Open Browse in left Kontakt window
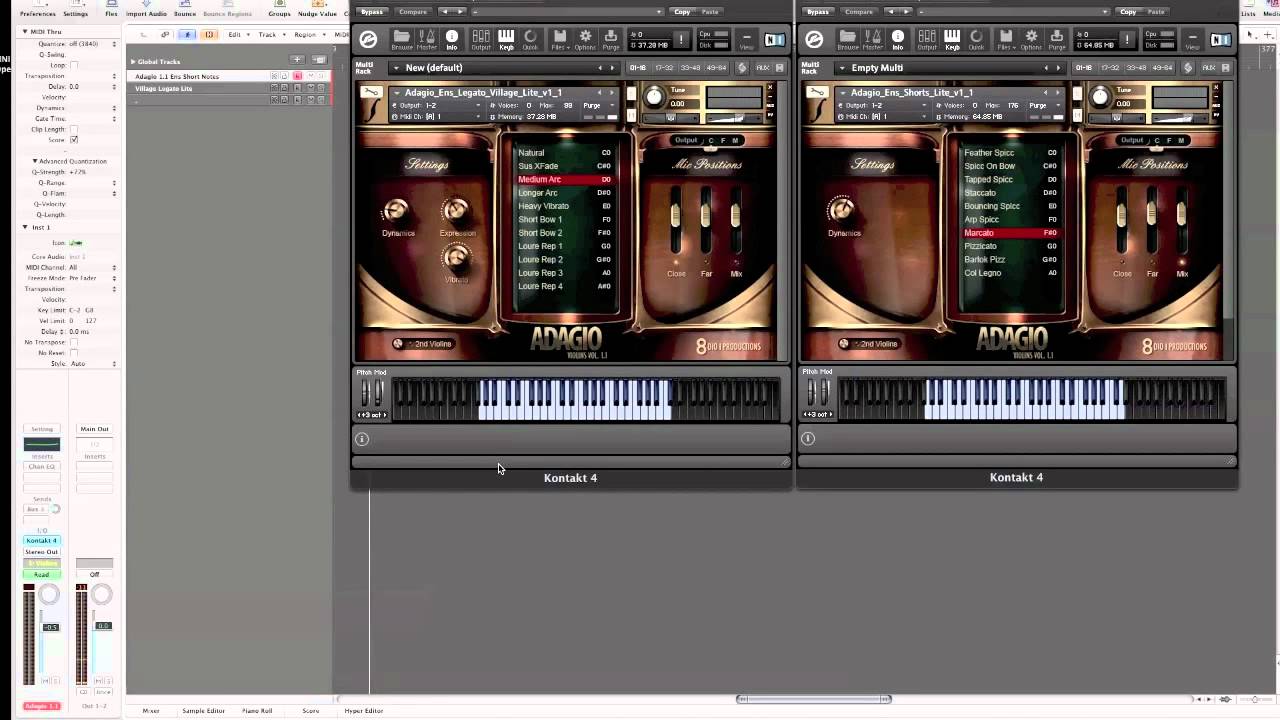This screenshot has height=720, width=1280. pyautogui.click(x=402, y=39)
